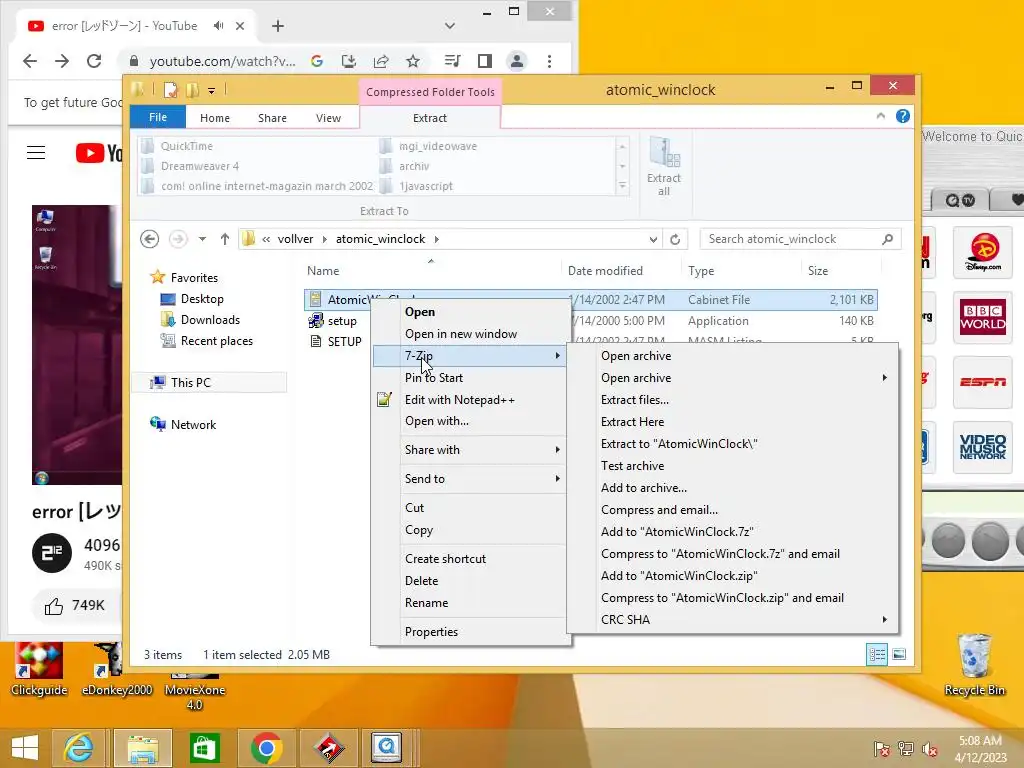Screen dimensions: 1024x768
Task: Click QuickTime TV tab
Action: [960, 201]
